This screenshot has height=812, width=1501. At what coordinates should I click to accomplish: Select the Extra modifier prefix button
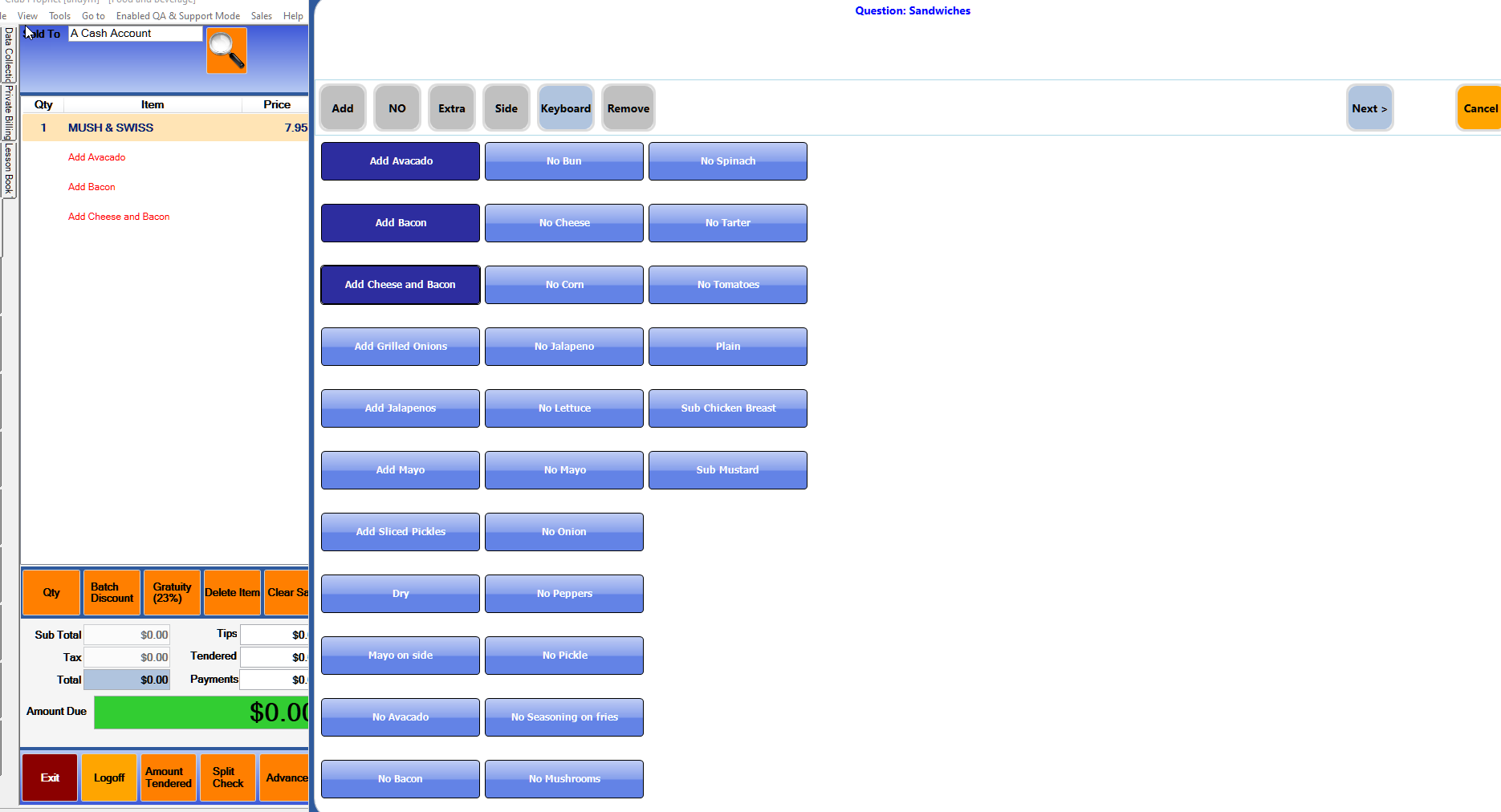pos(452,108)
